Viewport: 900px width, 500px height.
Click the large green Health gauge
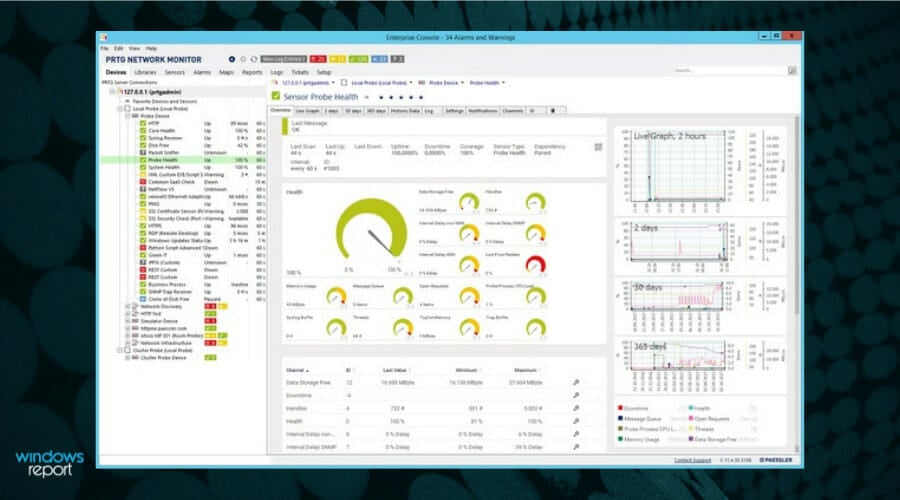tap(371, 228)
